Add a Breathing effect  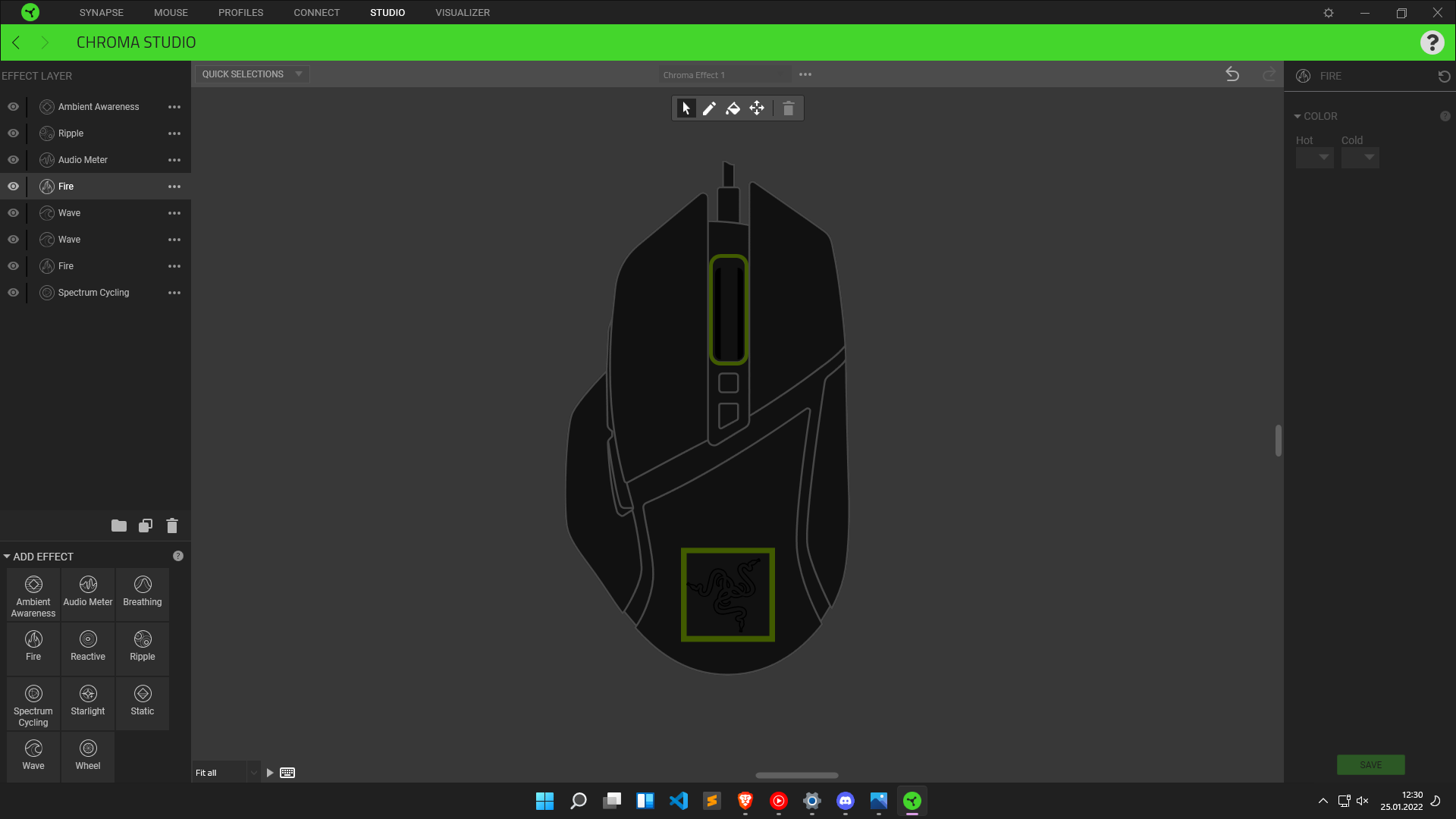(143, 592)
